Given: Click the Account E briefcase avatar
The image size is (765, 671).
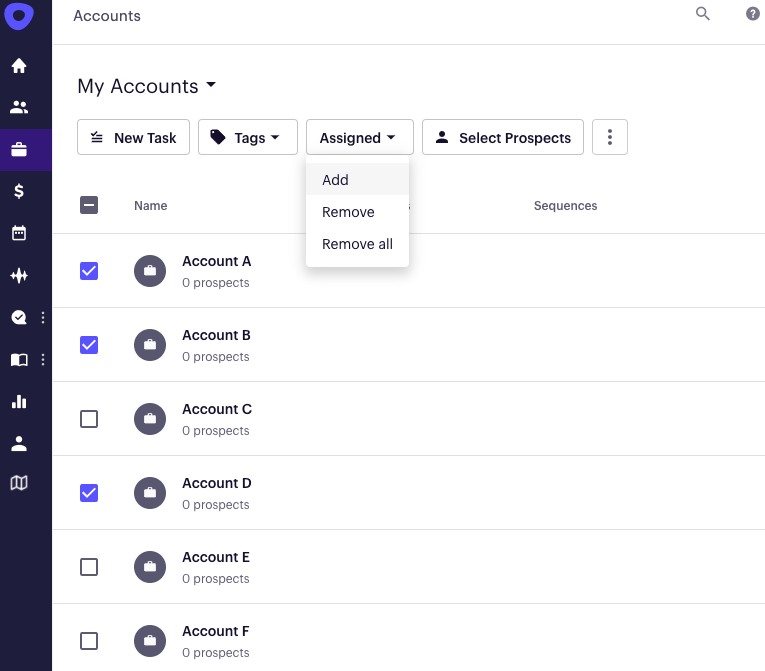Looking at the screenshot, I should 150,567.
